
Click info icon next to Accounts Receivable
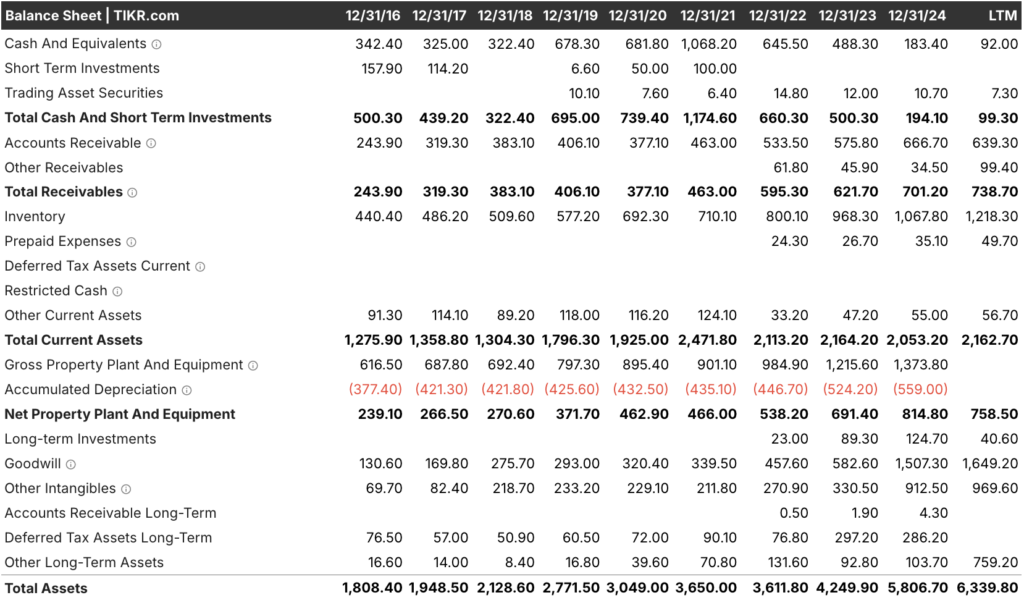[x=151, y=143]
